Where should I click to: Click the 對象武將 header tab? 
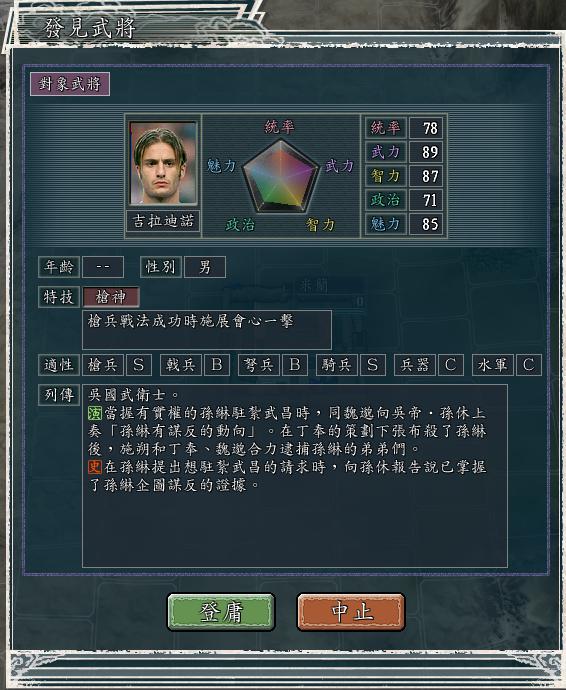pos(70,84)
